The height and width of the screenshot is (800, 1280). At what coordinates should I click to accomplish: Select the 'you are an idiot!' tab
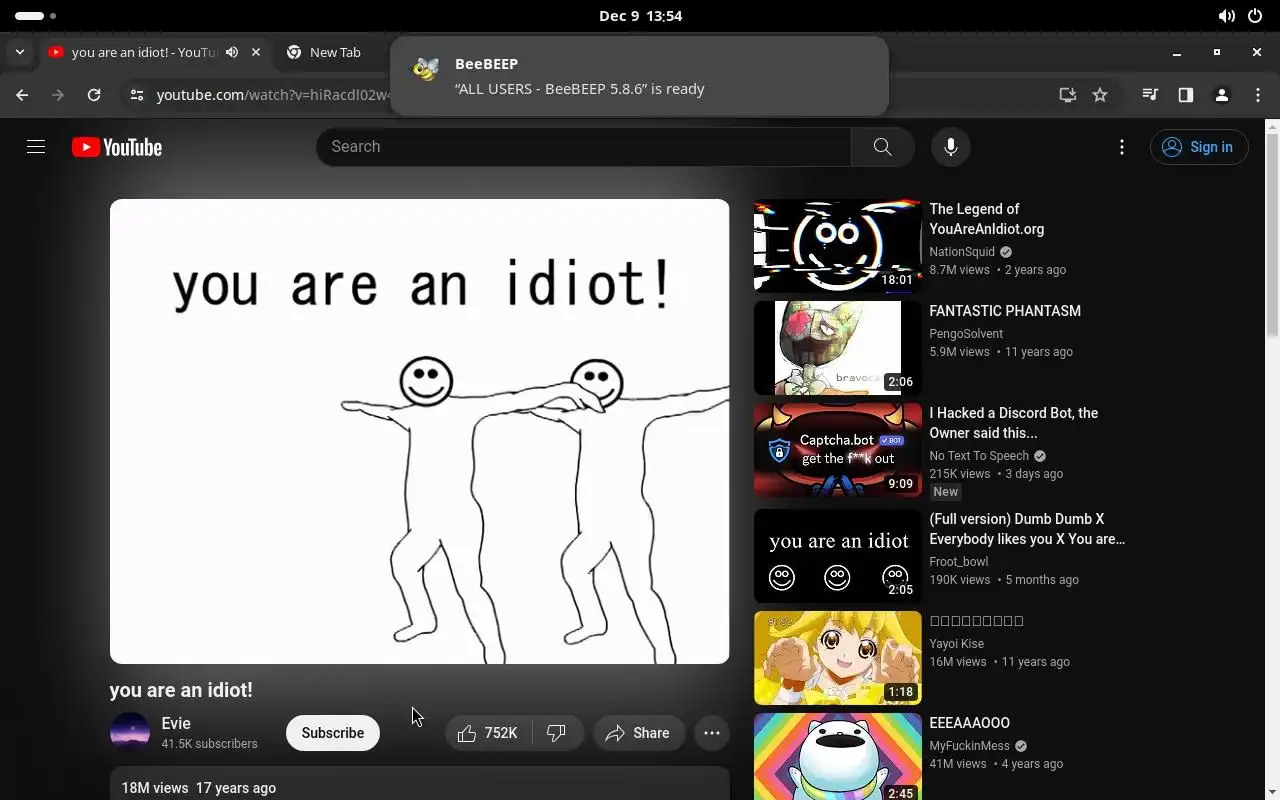pos(145,52)
